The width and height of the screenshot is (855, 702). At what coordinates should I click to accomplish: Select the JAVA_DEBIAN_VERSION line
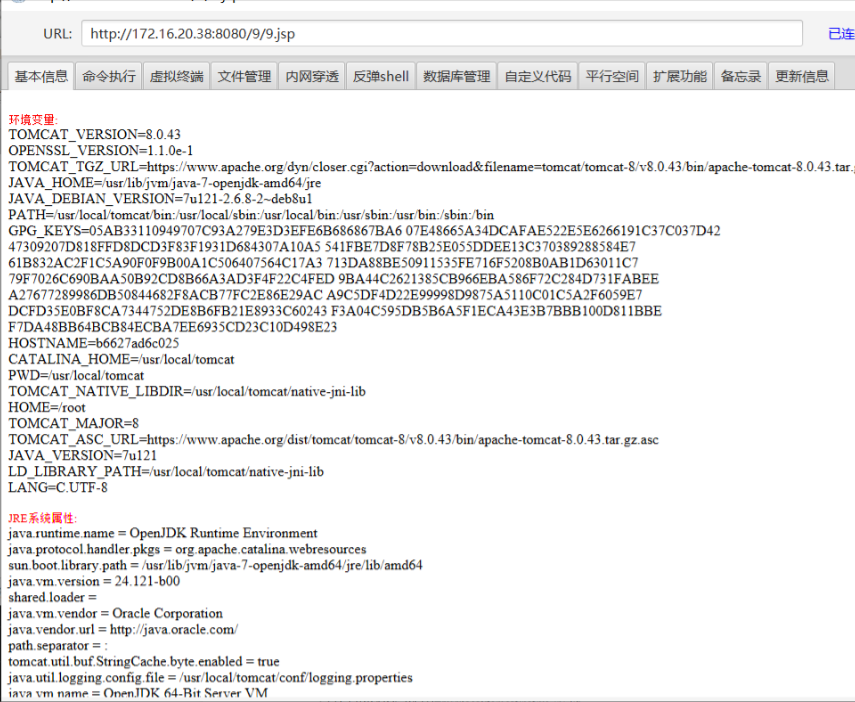tap(160, 199)
